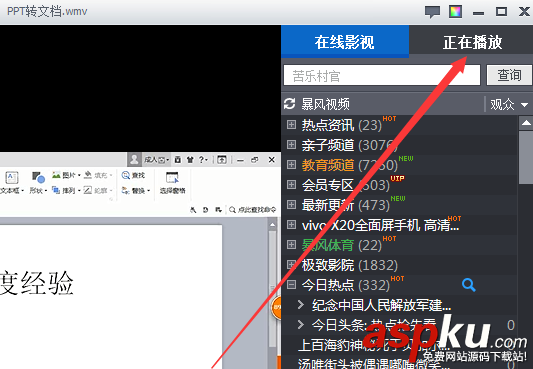
Task: Open the 图片 dropdown arrow in WPS ribbon
Action: pyautogui.click(x=79, y=175)
